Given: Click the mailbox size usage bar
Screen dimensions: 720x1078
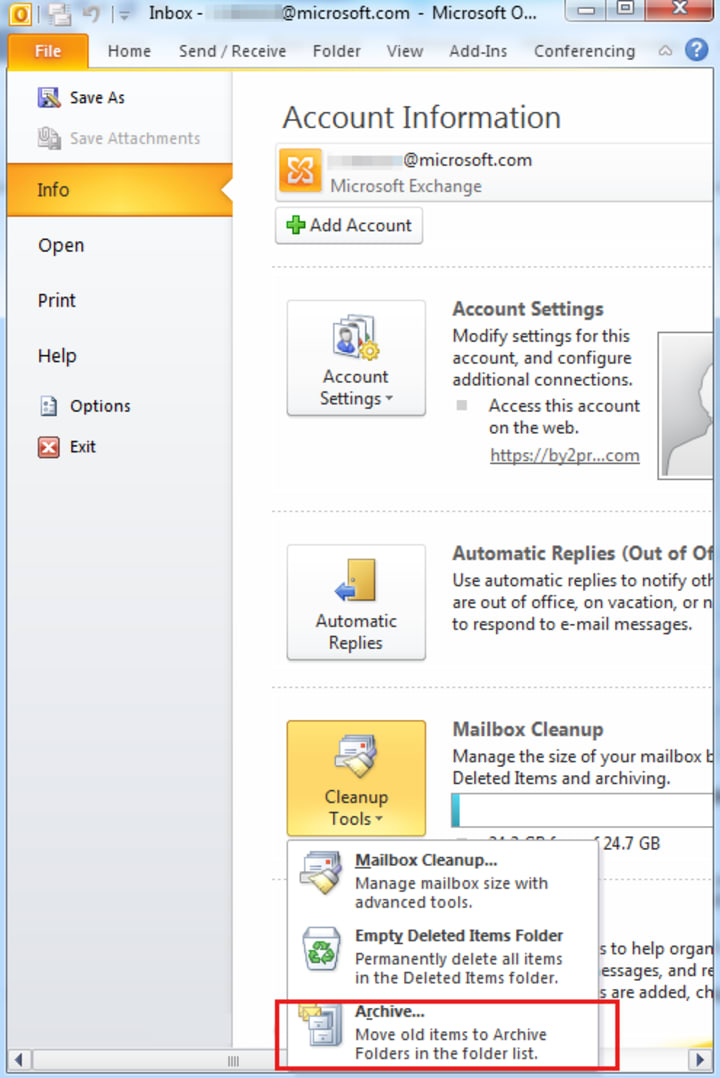Looking at the screenshot, I should 582,811.
